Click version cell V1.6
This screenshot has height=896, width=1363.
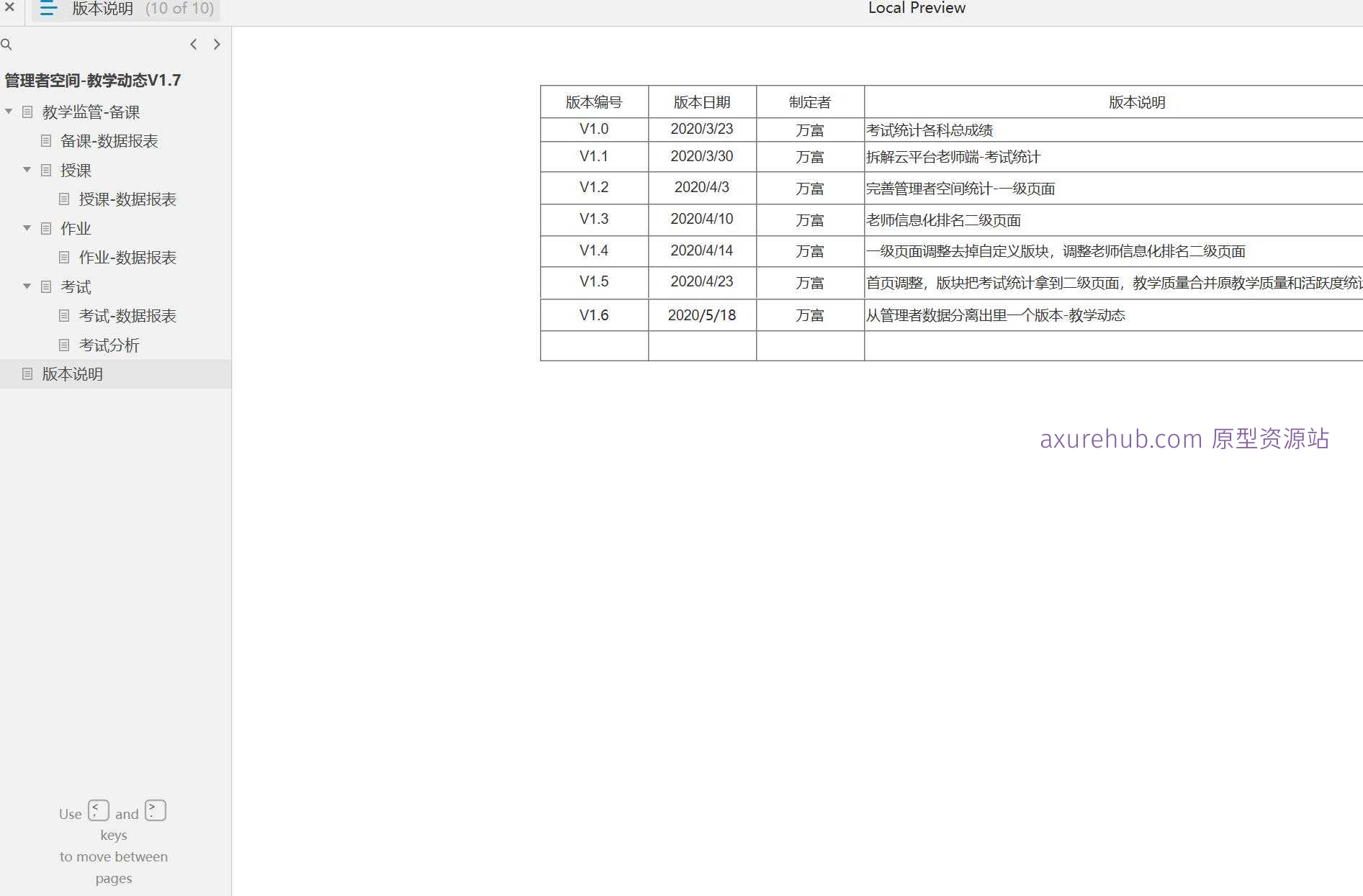[594, 315]
